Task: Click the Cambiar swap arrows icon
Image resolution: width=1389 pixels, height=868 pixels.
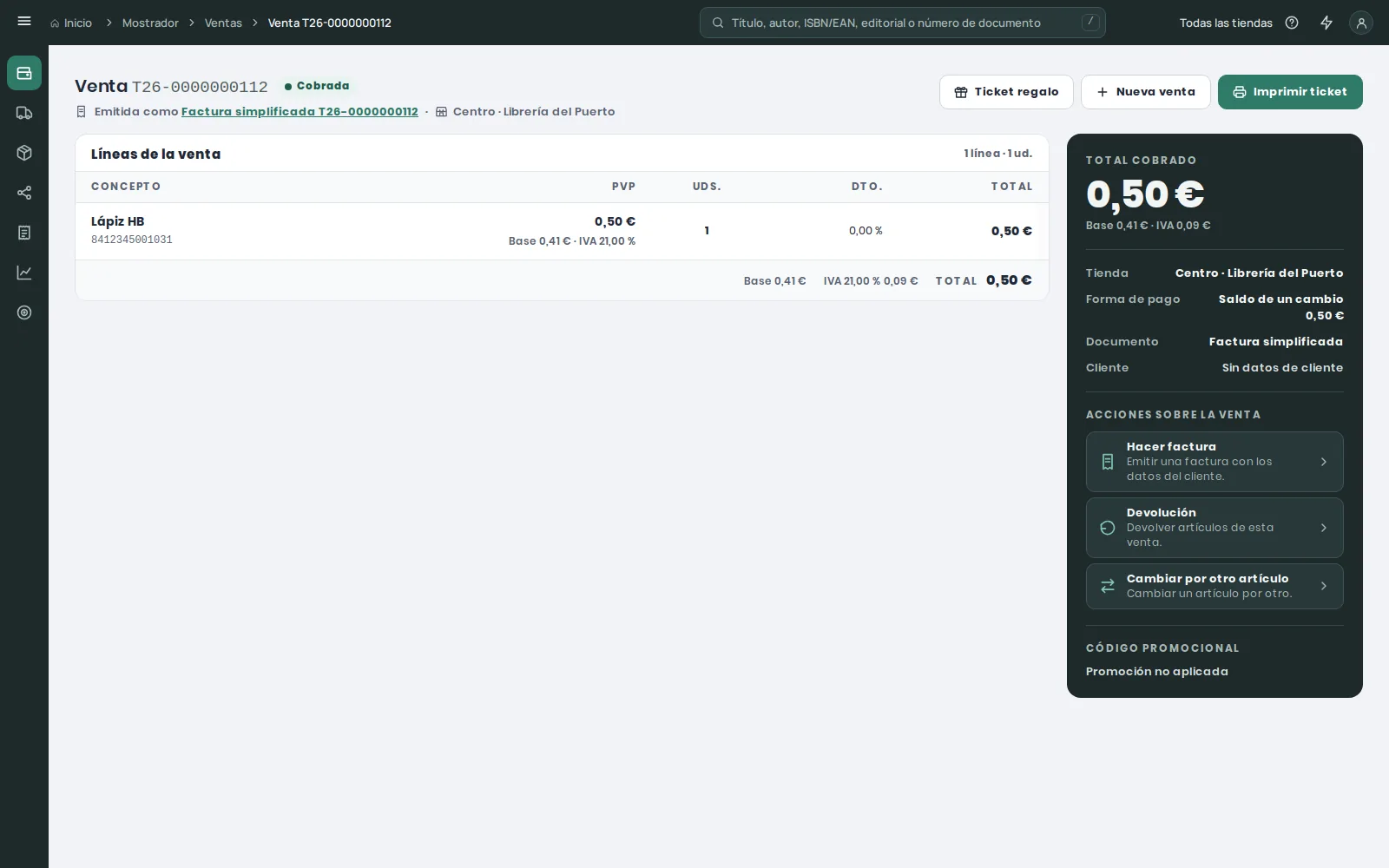Action: tap(1108, 586)
